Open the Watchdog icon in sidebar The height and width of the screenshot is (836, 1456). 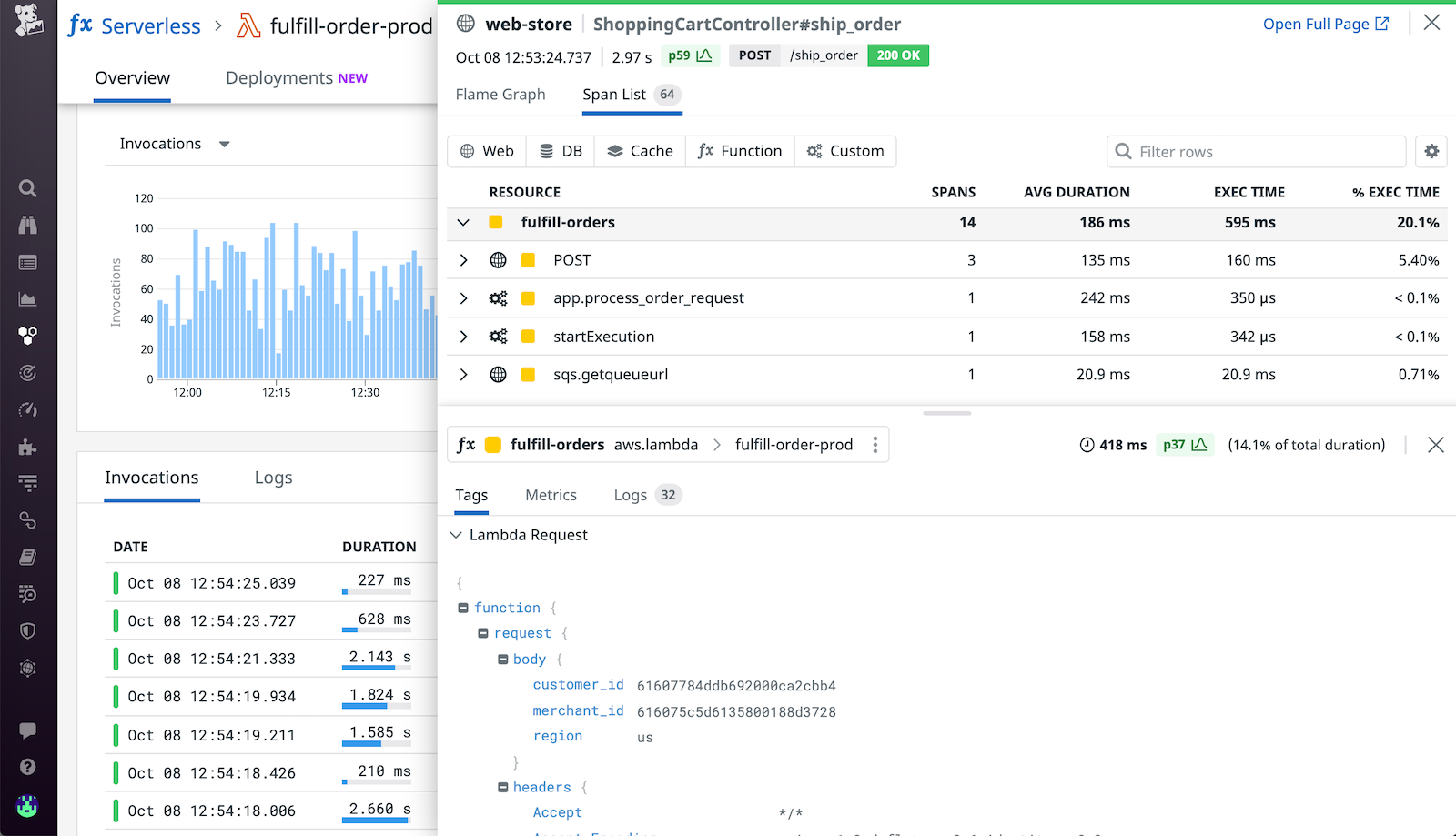[27, 225]
